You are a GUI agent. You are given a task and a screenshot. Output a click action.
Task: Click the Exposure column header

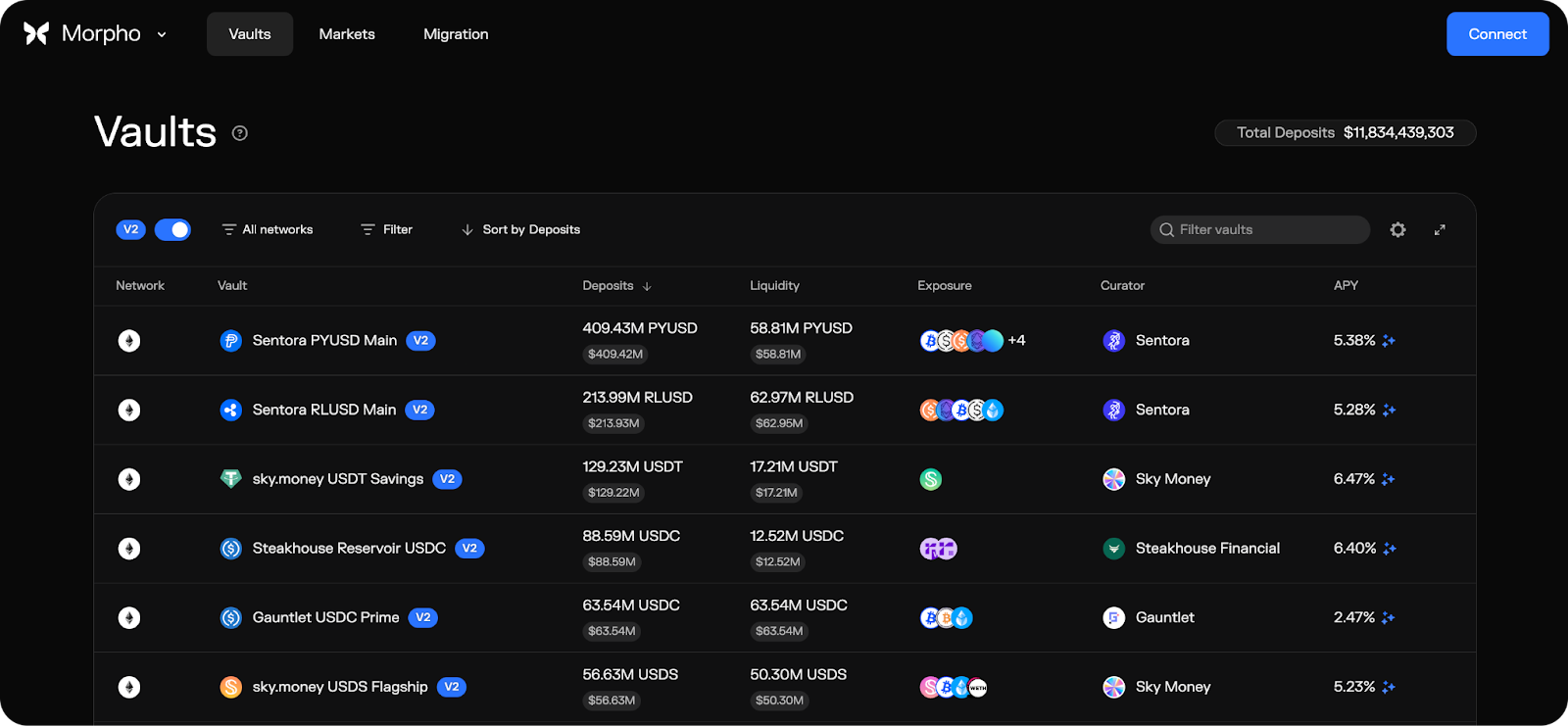pos(945,286)
